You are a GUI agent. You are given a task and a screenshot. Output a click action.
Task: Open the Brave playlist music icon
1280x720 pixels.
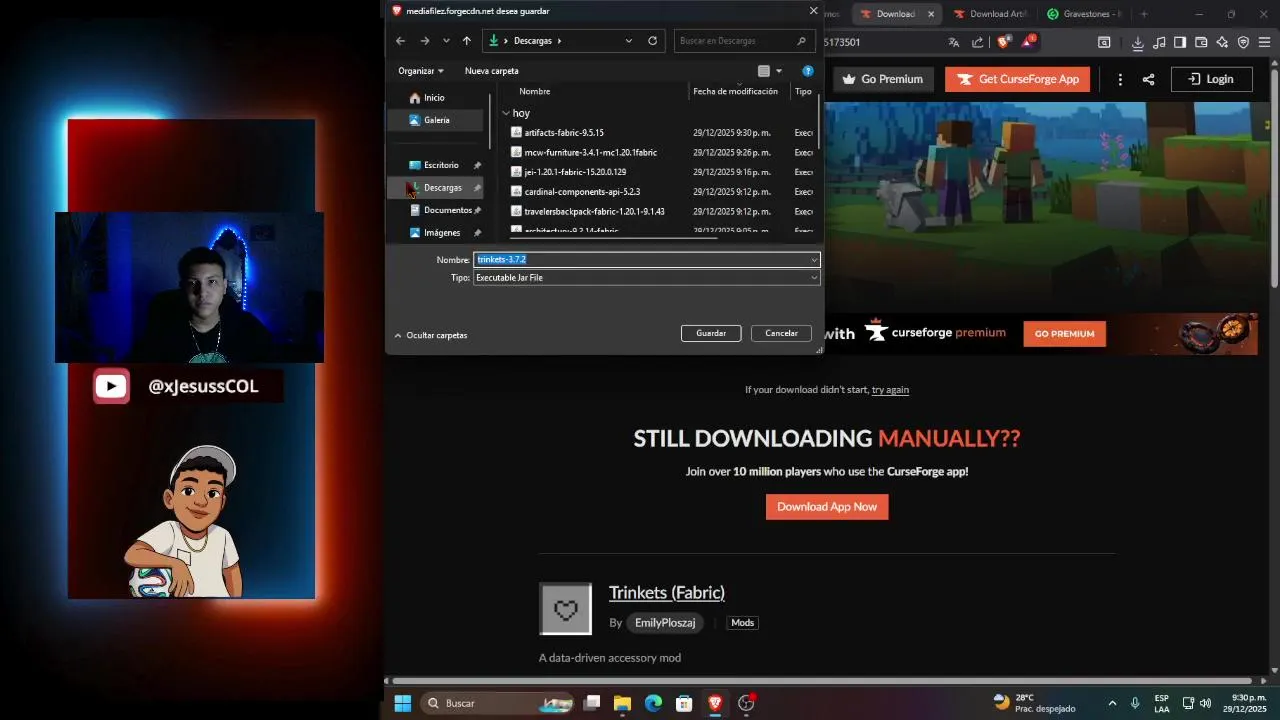(1159, 42)
